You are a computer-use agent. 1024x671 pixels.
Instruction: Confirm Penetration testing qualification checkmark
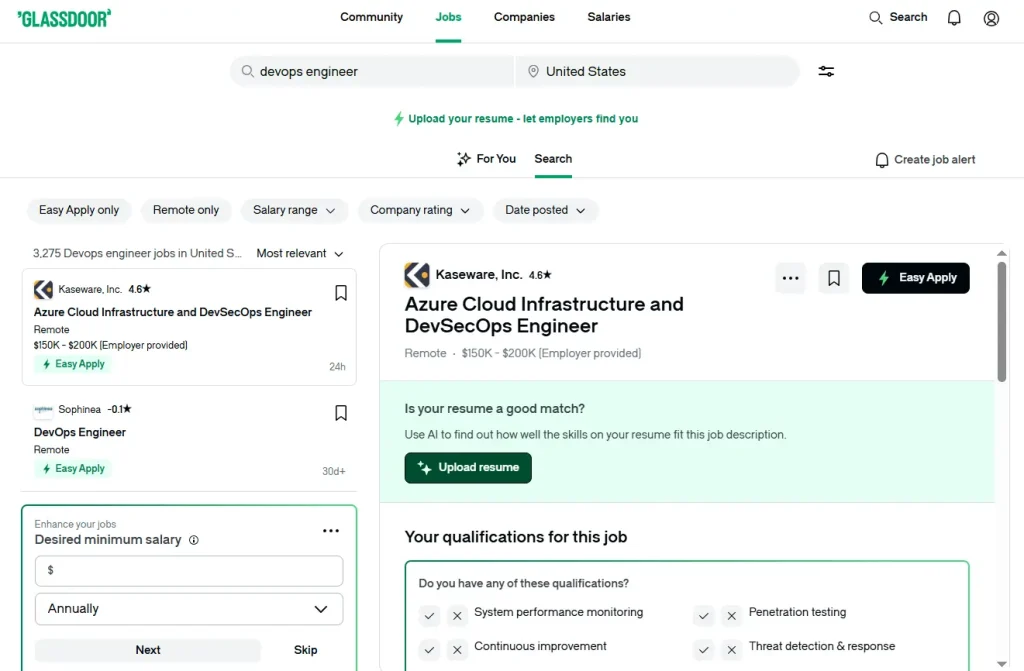(x=703, y=615)
